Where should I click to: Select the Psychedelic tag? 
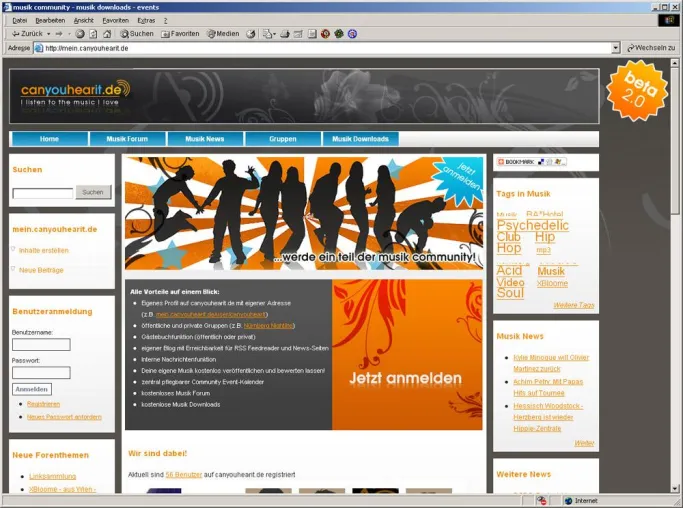[532, 225]
